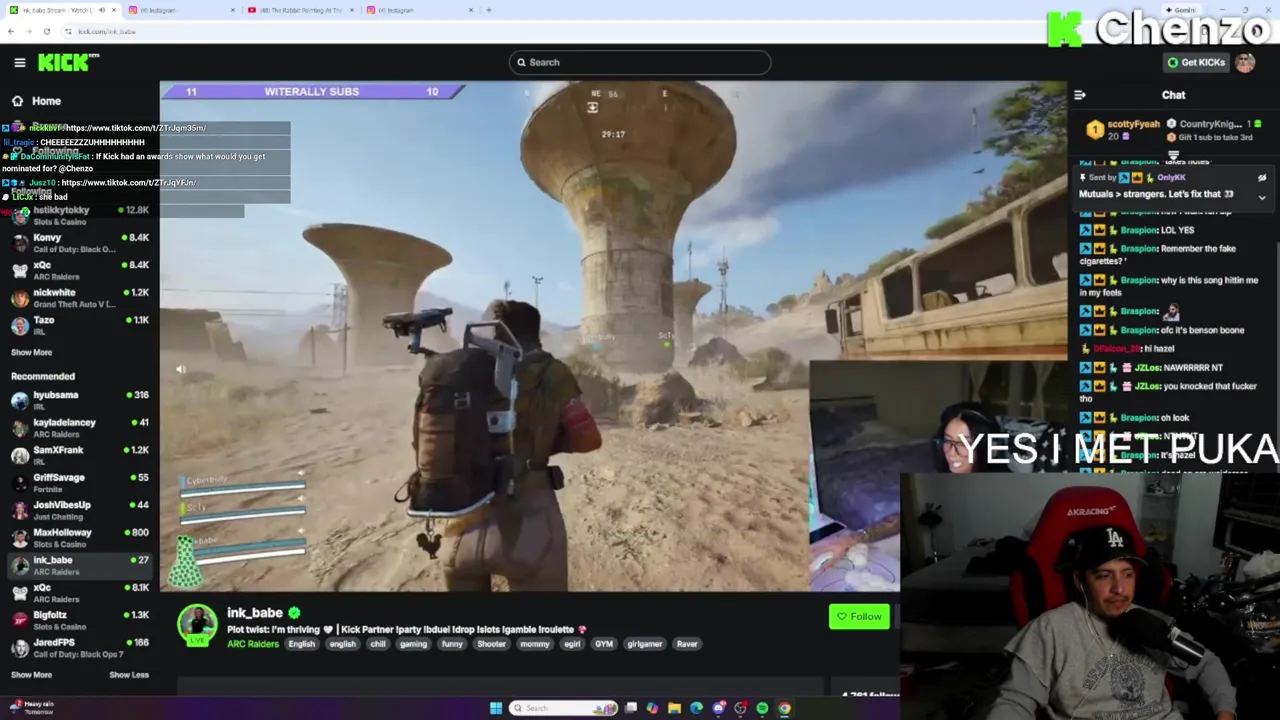Expand the pinned message chevron

coord(1262,198)
